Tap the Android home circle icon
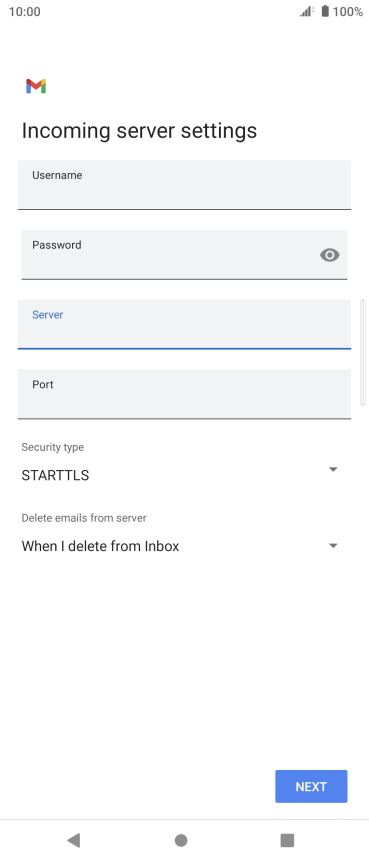 point(181,840)
